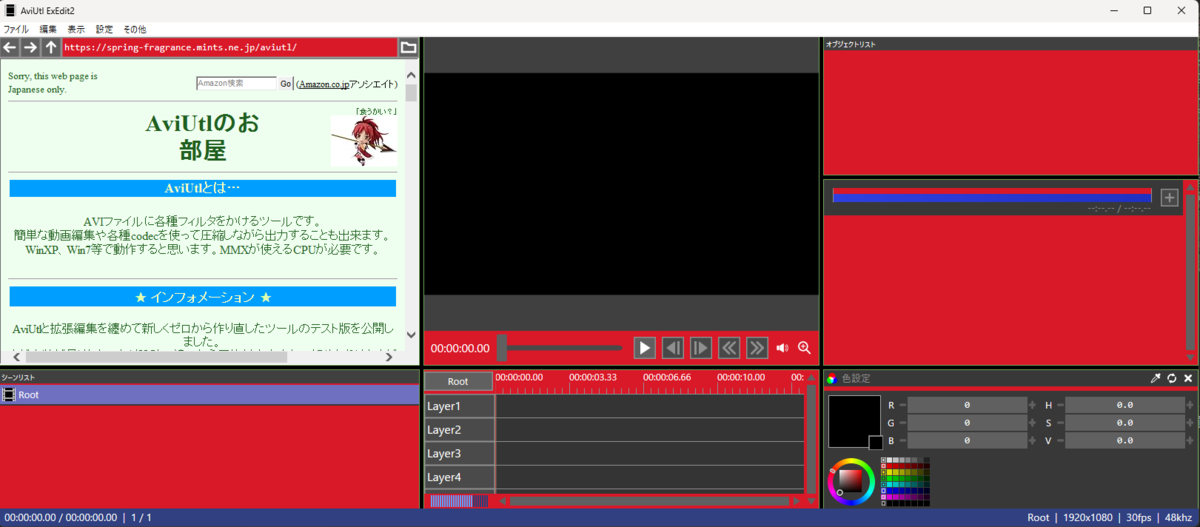Click the Root scene button on the timeline
The width and height of the screenshot is (1200, 527).
[x=458, y=381]
